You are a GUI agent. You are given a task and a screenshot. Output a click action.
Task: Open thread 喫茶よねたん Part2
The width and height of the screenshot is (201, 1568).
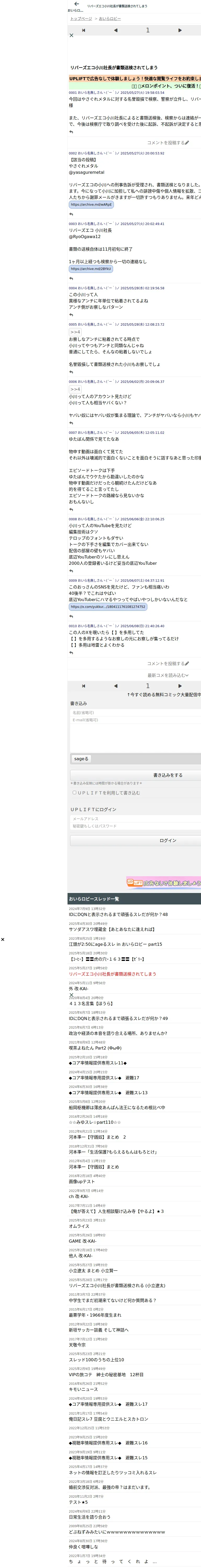click(x=95, y=1048)
